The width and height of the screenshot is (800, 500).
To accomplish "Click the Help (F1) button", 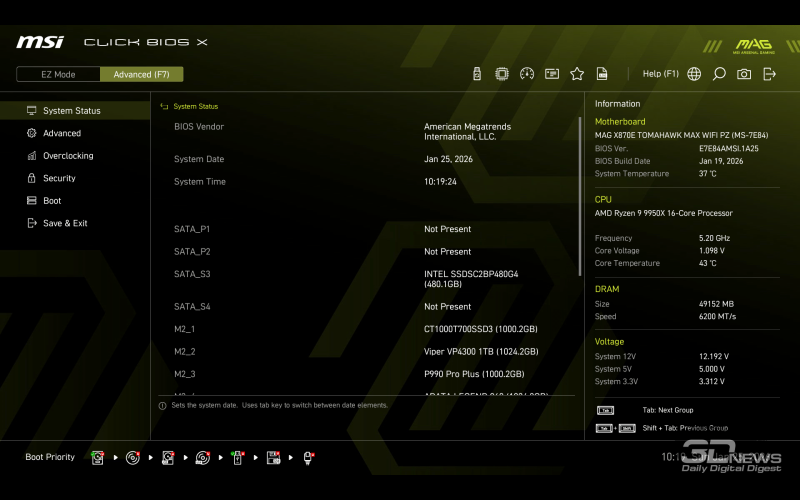I will point(660,74).
